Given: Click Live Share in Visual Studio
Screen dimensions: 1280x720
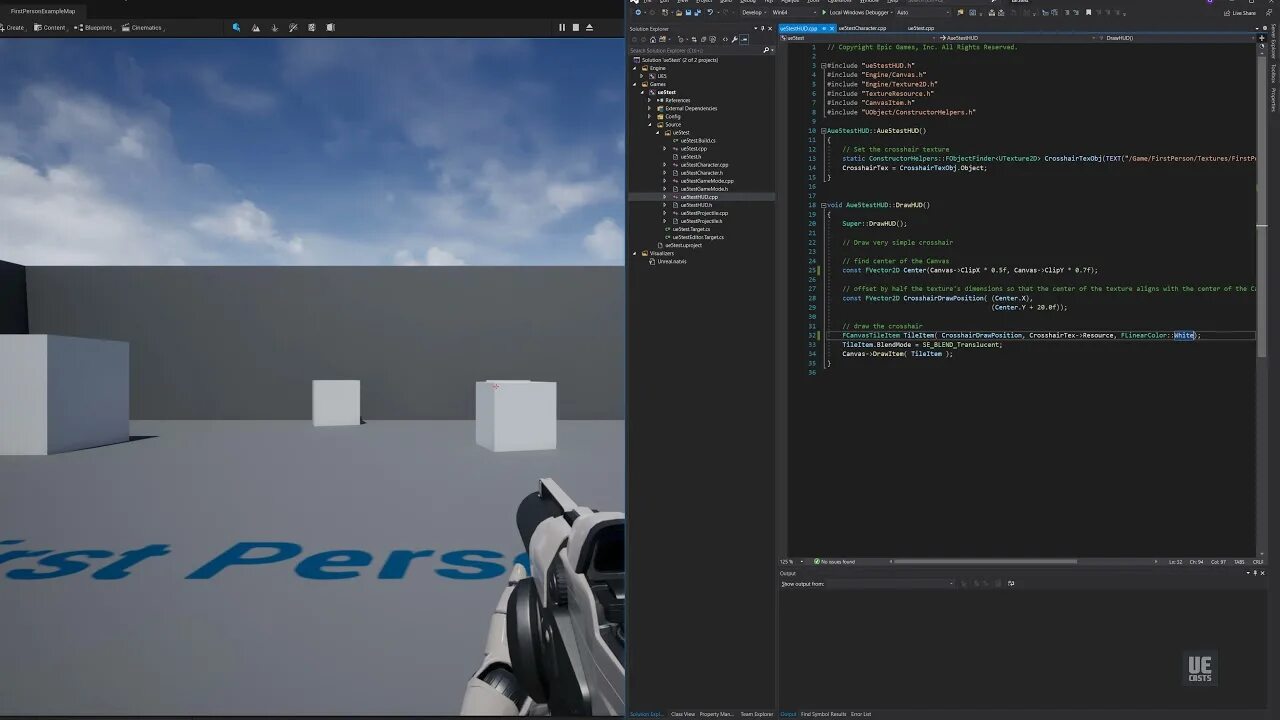Looking at the screenshot, I should [x=1241, y=13].
